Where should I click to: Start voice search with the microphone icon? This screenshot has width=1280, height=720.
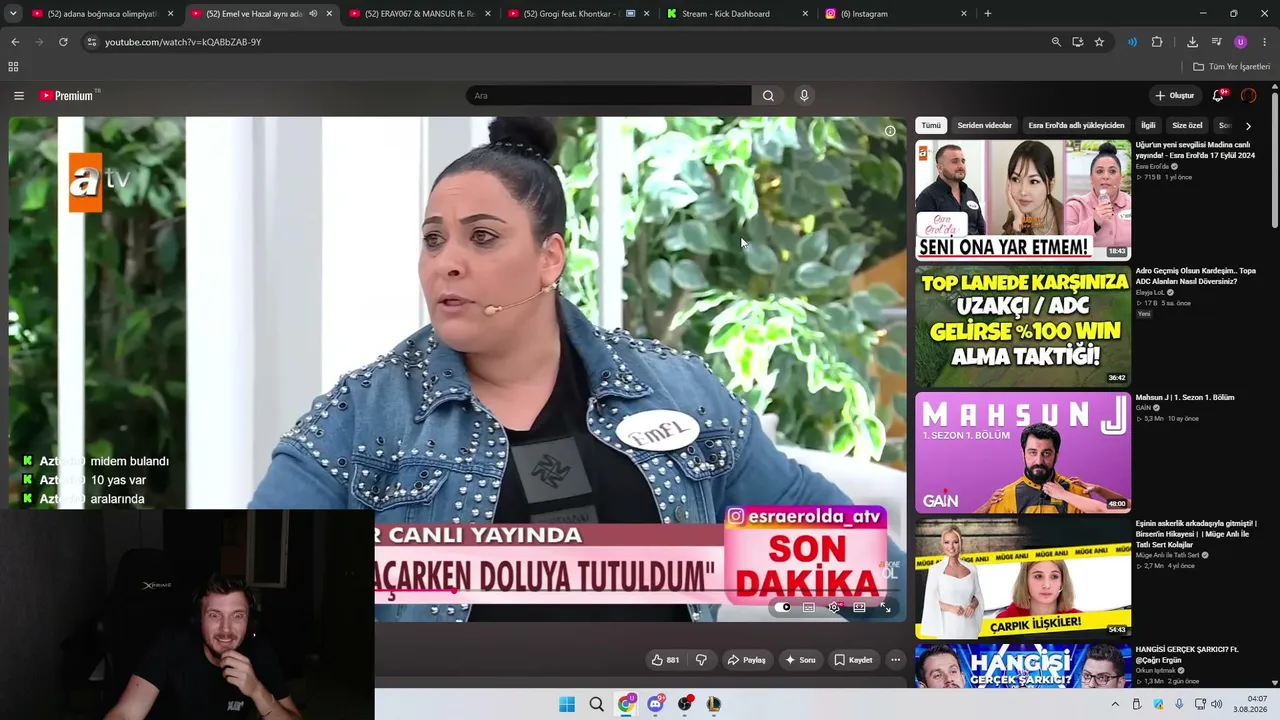pos(804,96)
